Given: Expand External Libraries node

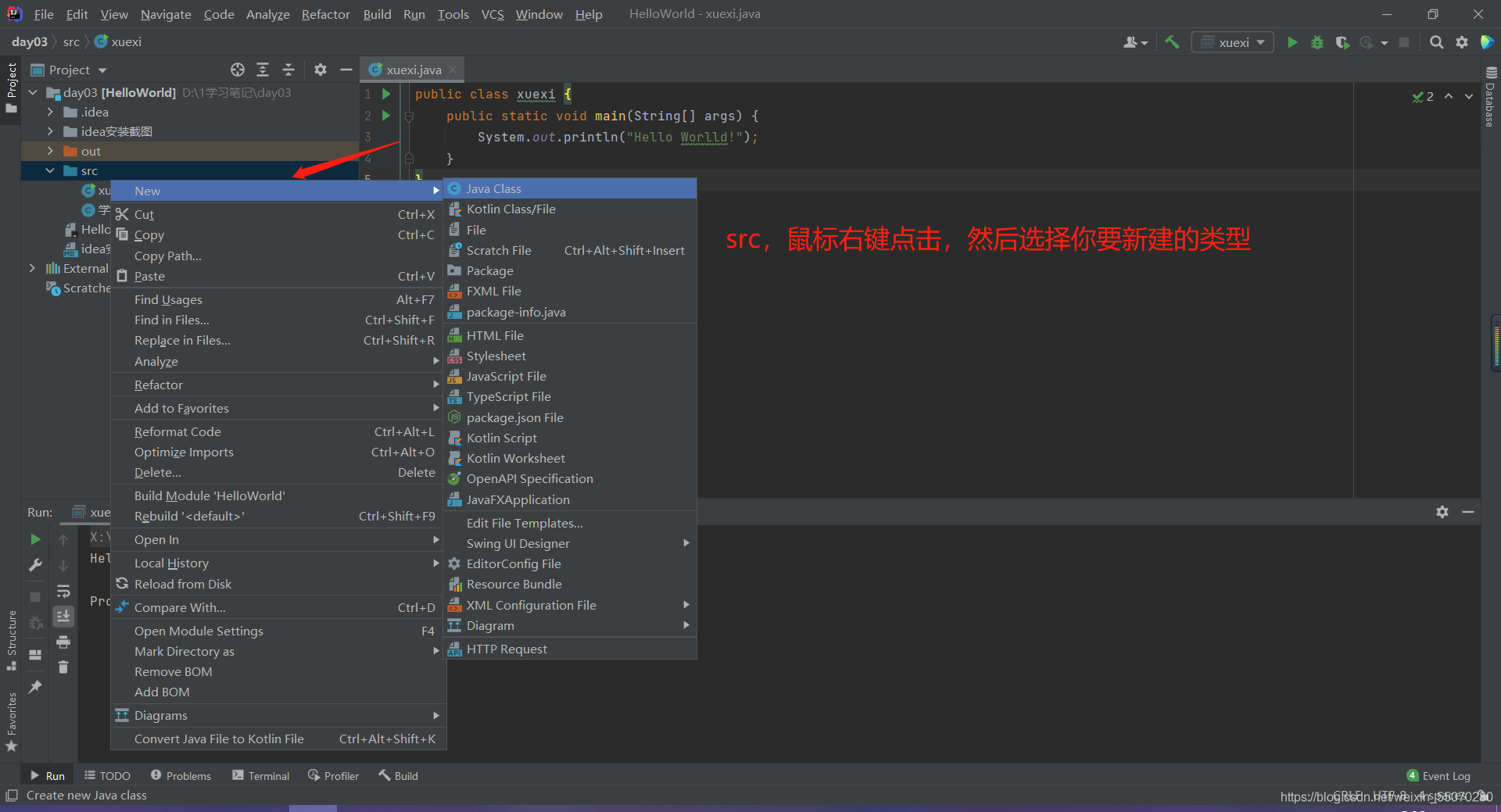Looking at the screenshot, I should (32, 268).
